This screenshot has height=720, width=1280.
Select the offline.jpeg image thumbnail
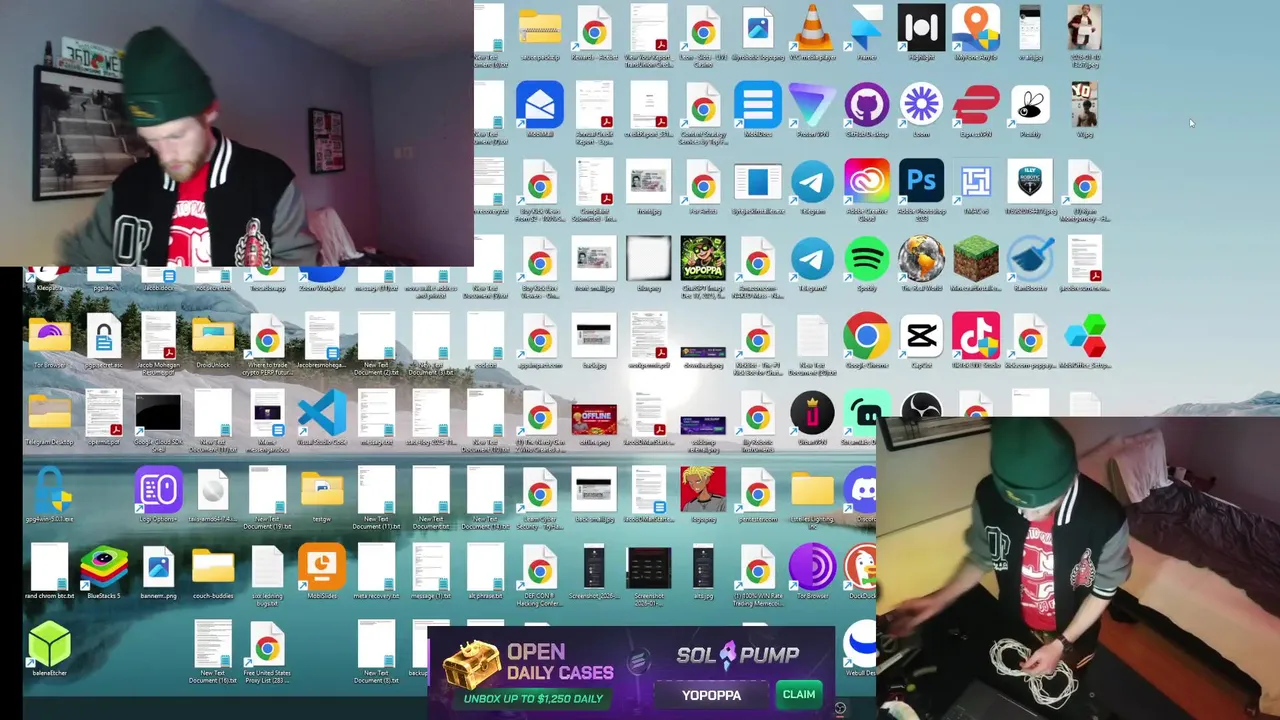click(594, 419)
